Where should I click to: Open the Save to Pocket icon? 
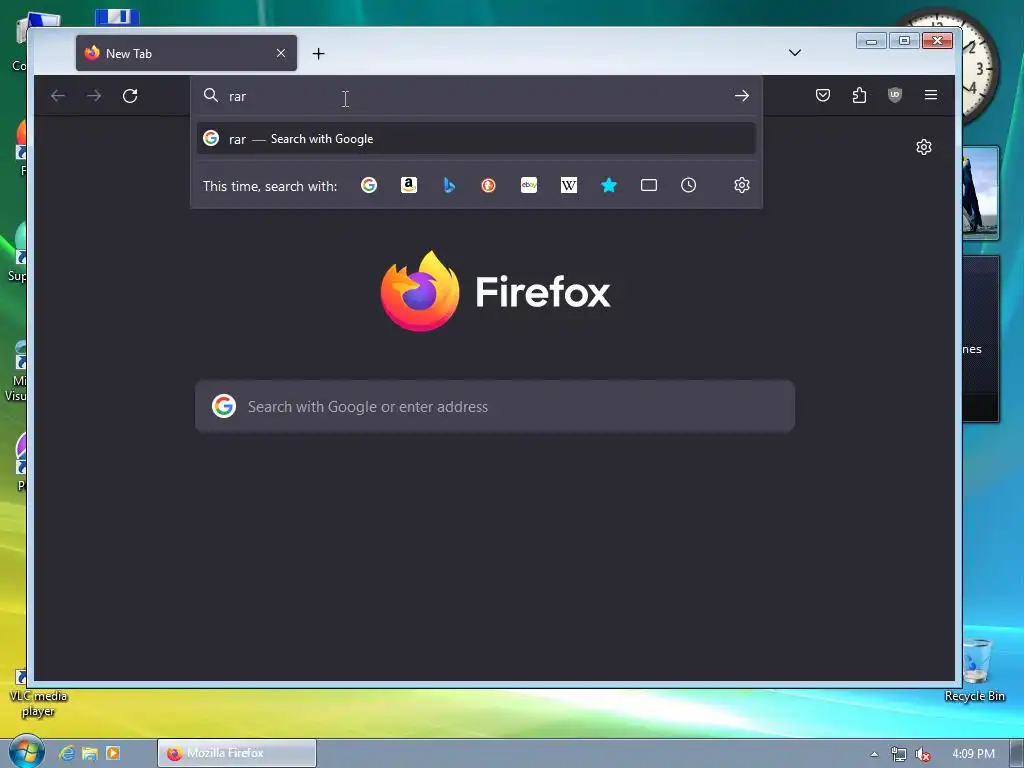(x=823, y=95)
